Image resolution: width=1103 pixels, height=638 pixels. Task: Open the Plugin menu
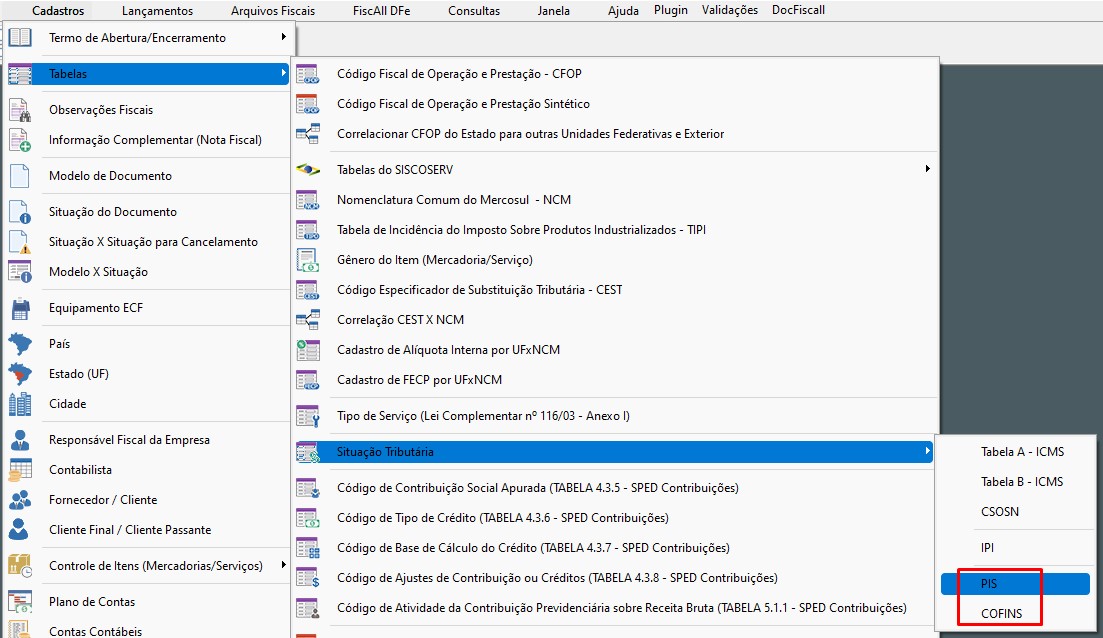tap(670, 10)
